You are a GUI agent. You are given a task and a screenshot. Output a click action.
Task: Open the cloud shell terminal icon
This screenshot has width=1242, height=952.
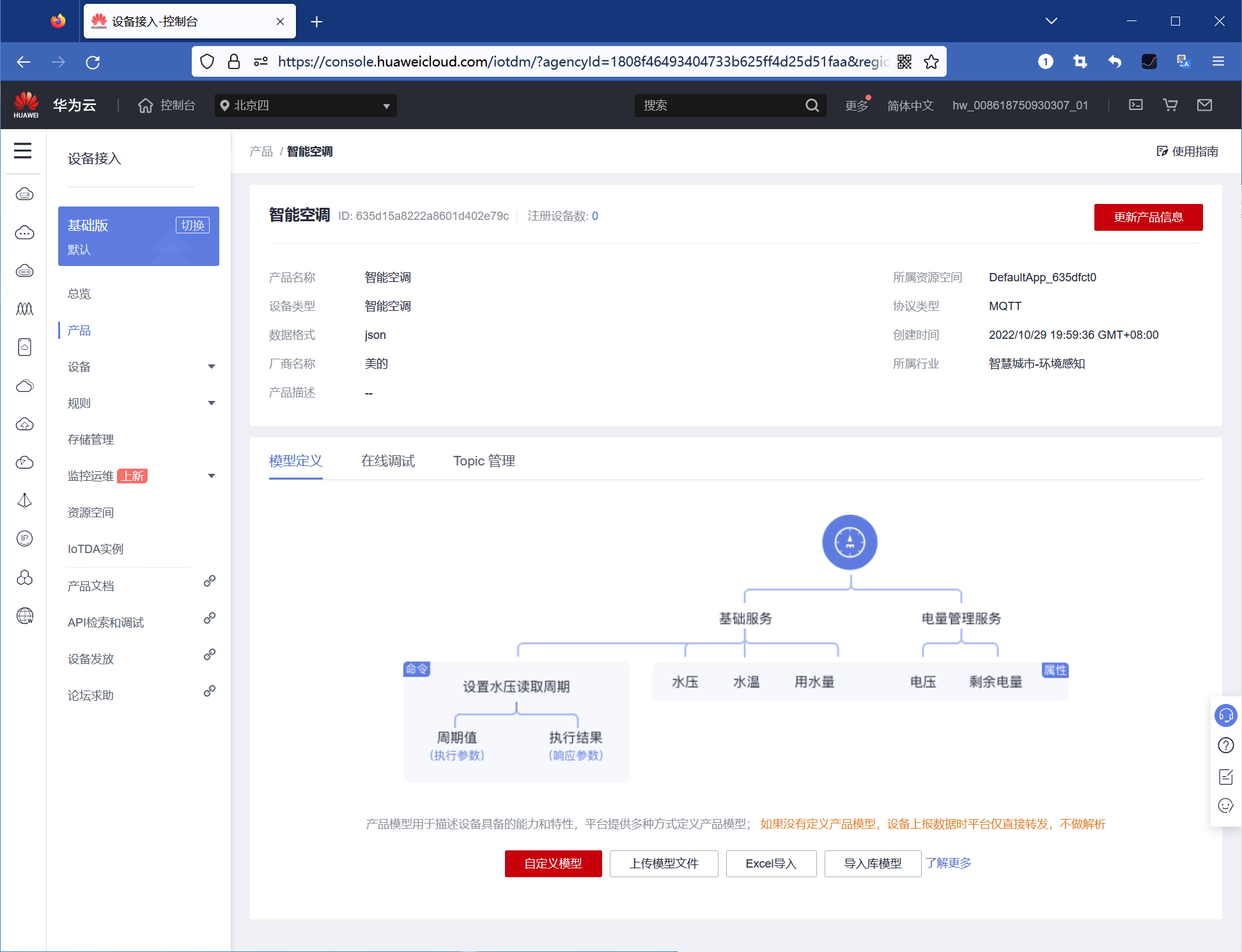[x=1135, y=105]
